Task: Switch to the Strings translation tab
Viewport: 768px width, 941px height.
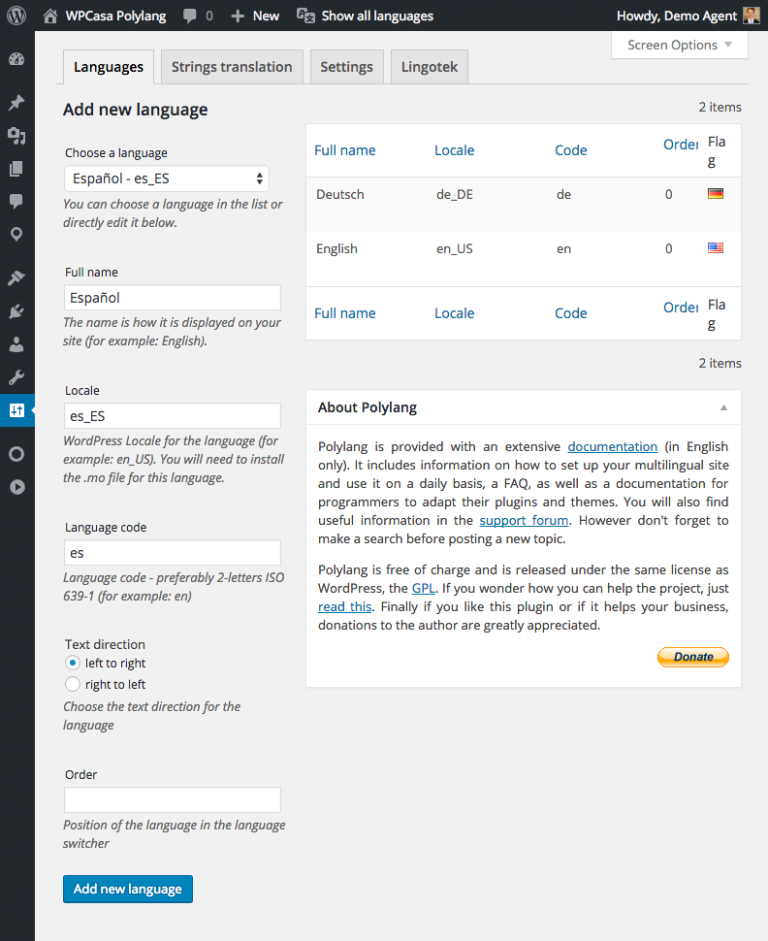Action: tap(231, 66)
